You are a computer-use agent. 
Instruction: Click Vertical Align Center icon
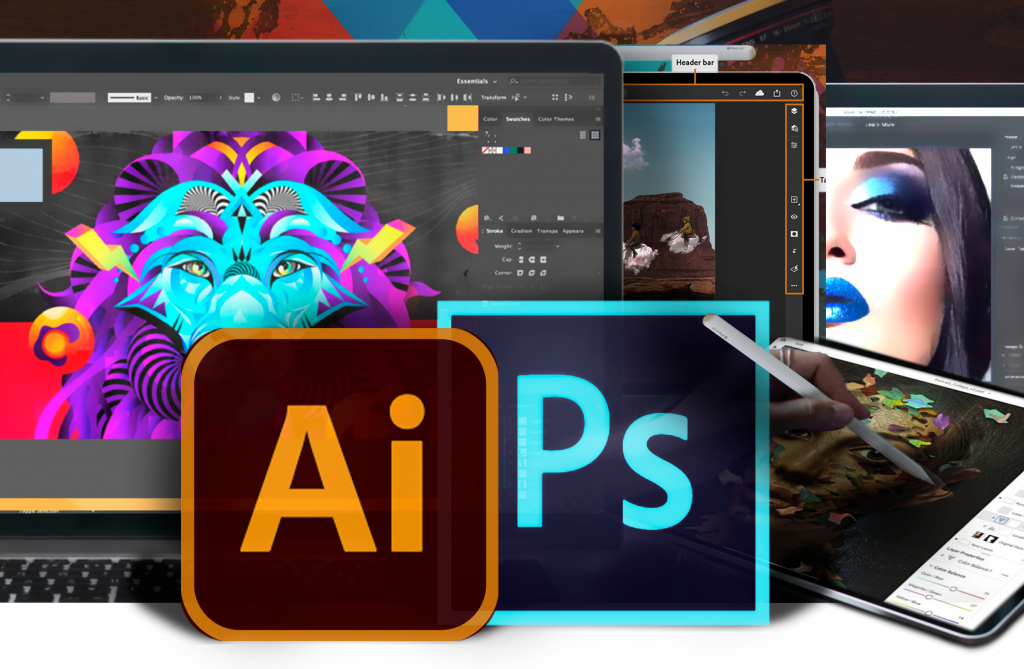coord(372,97)
